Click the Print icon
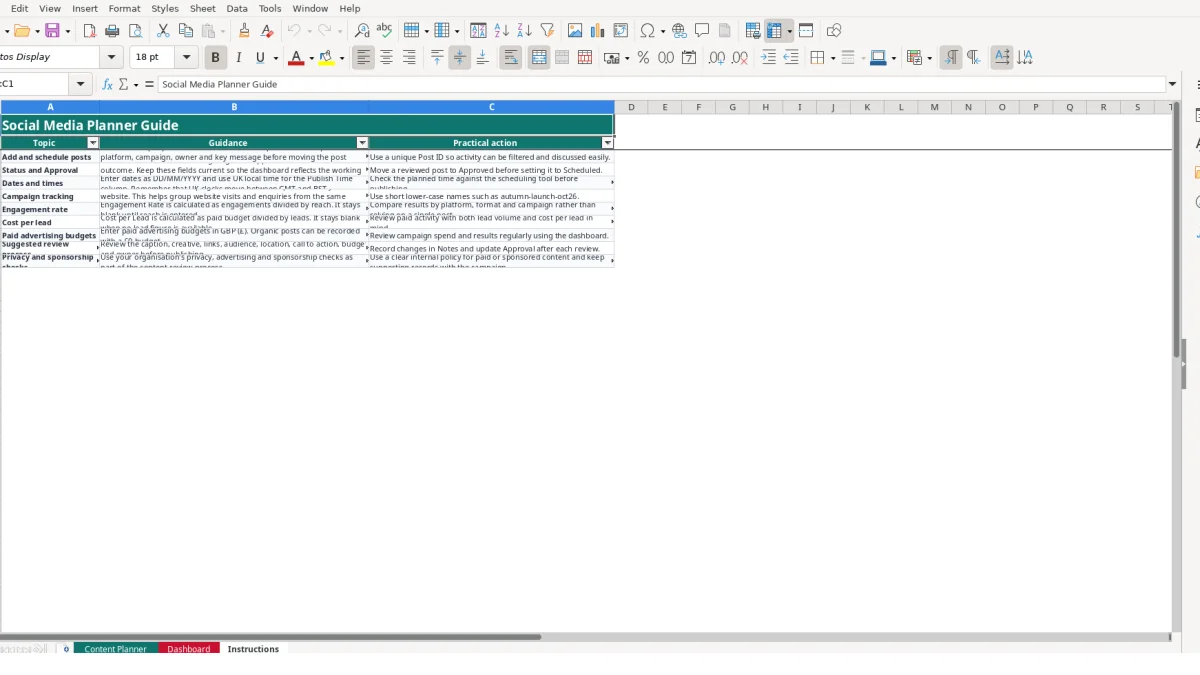This screenshot has width=1200, height=675. pyautogui.click(x=112, y=31)
